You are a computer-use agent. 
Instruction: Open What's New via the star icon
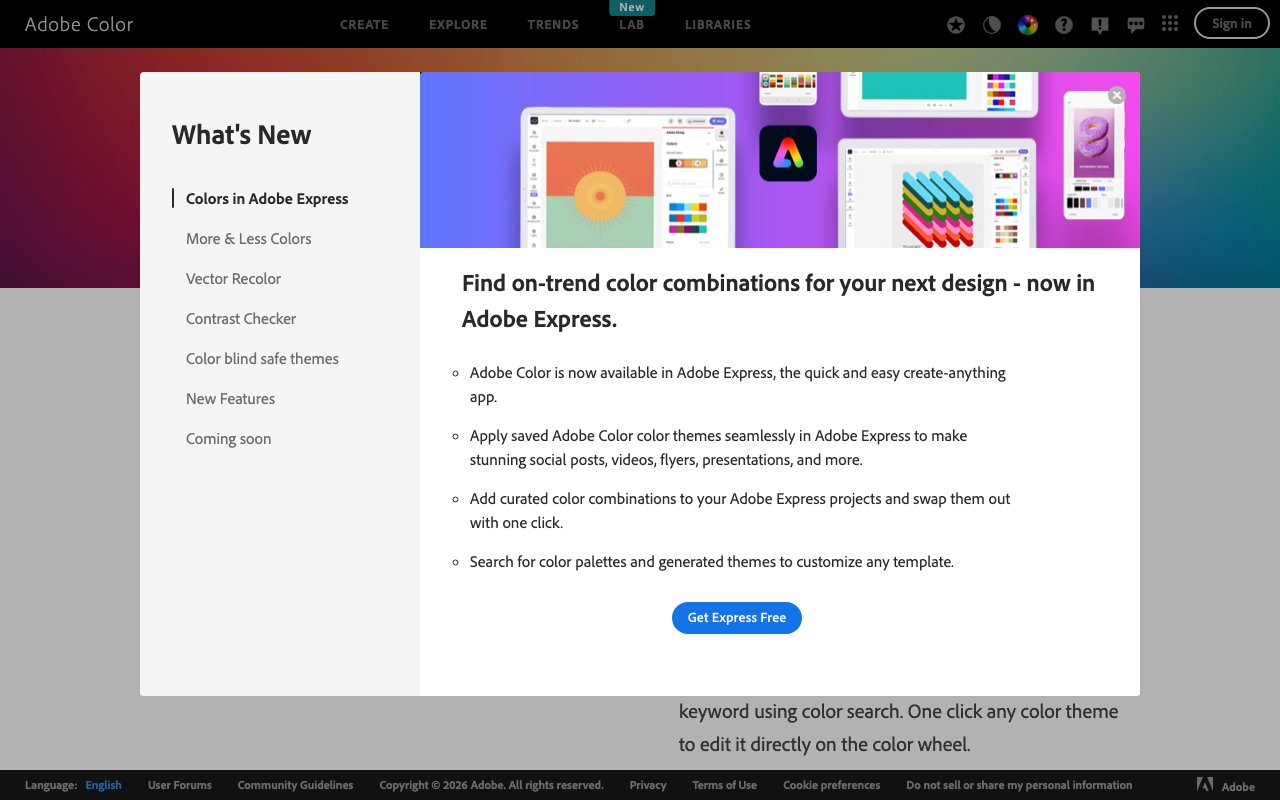(x=955, y=24)
